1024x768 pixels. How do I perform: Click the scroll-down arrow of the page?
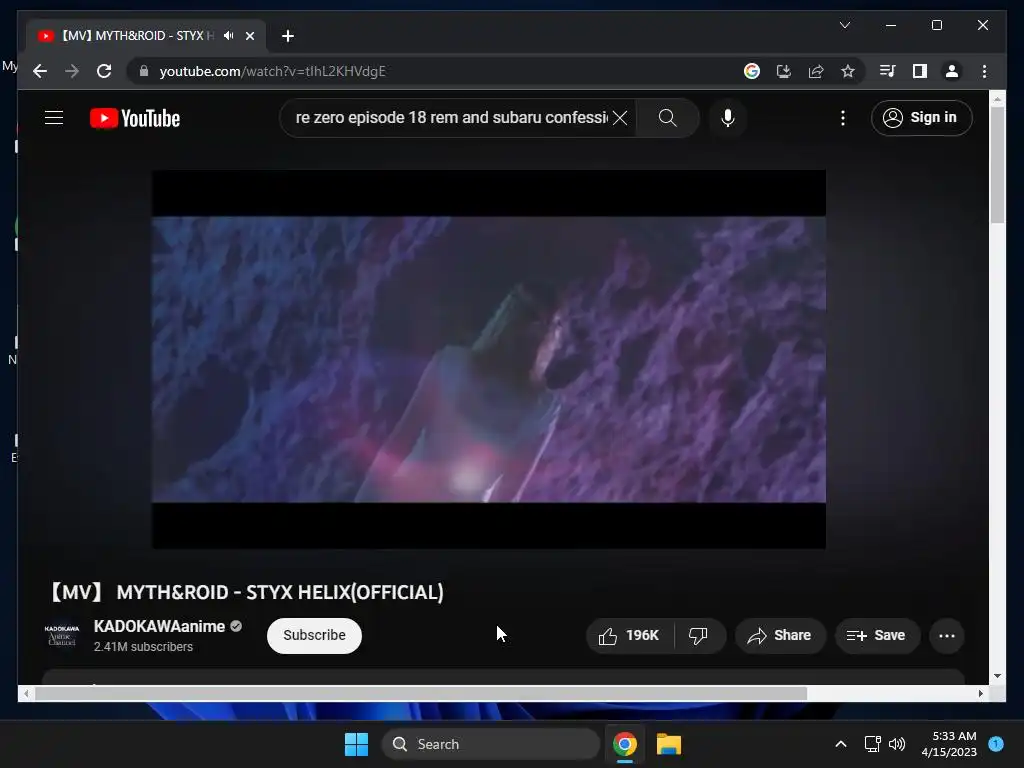997,676
